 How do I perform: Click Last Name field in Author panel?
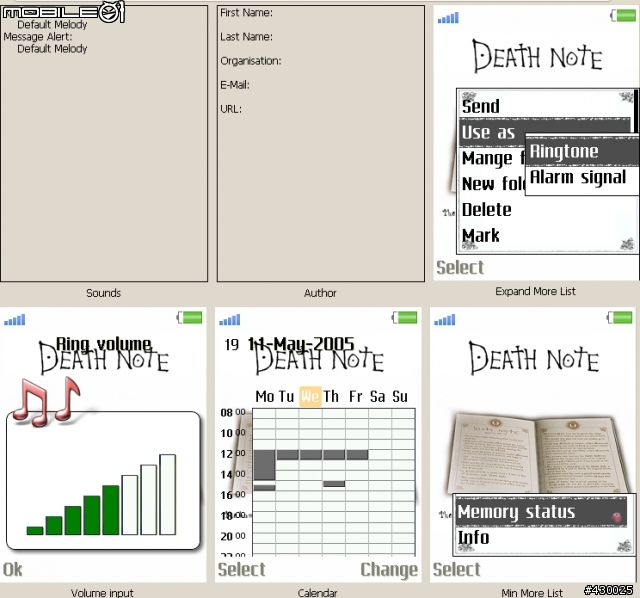tap(247, 37)
